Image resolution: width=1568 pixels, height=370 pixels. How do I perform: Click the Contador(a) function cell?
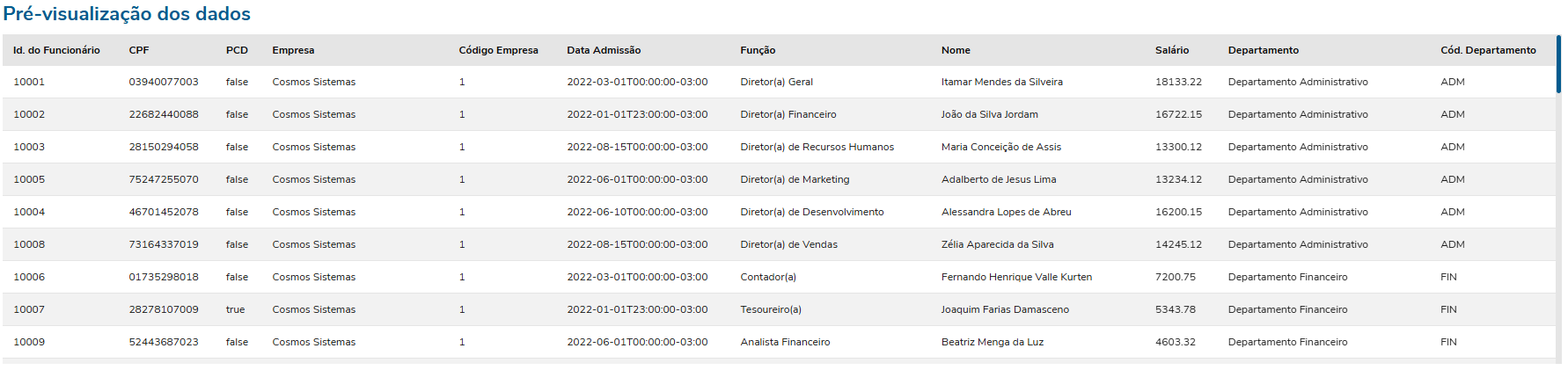pos(768,277)
